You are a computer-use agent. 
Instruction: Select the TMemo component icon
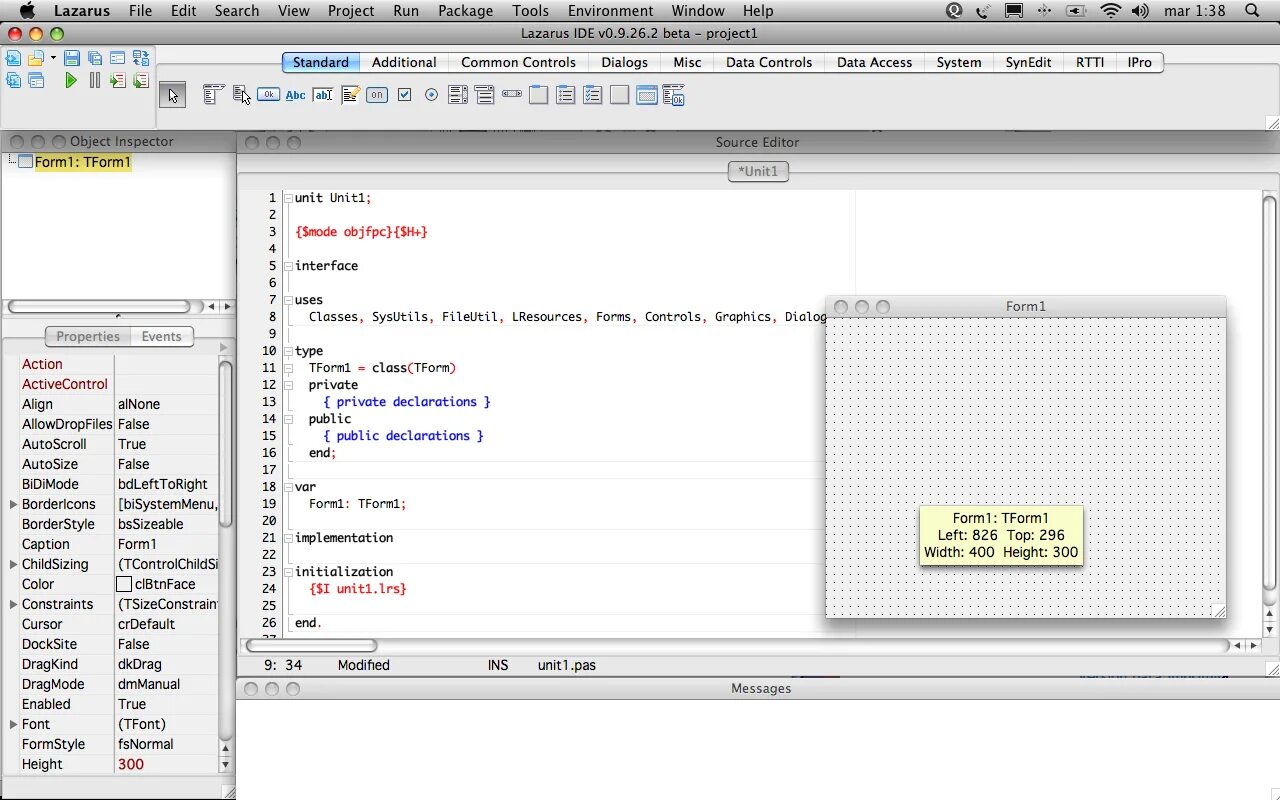350,95
